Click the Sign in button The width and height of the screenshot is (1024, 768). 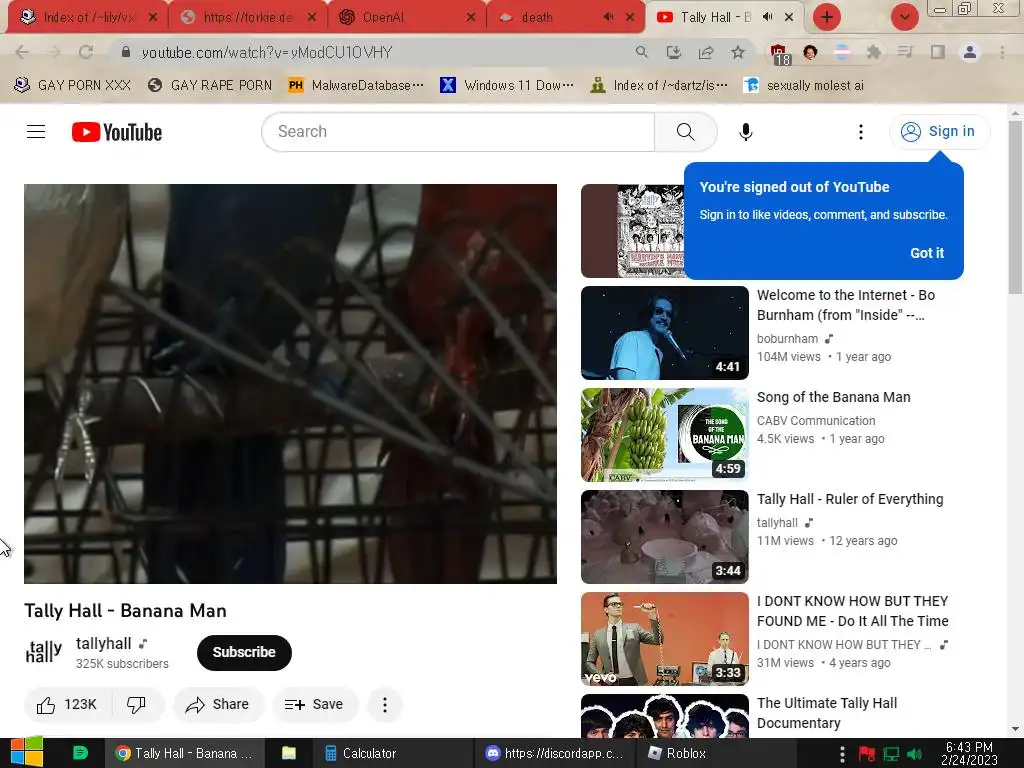coord(940,131)
